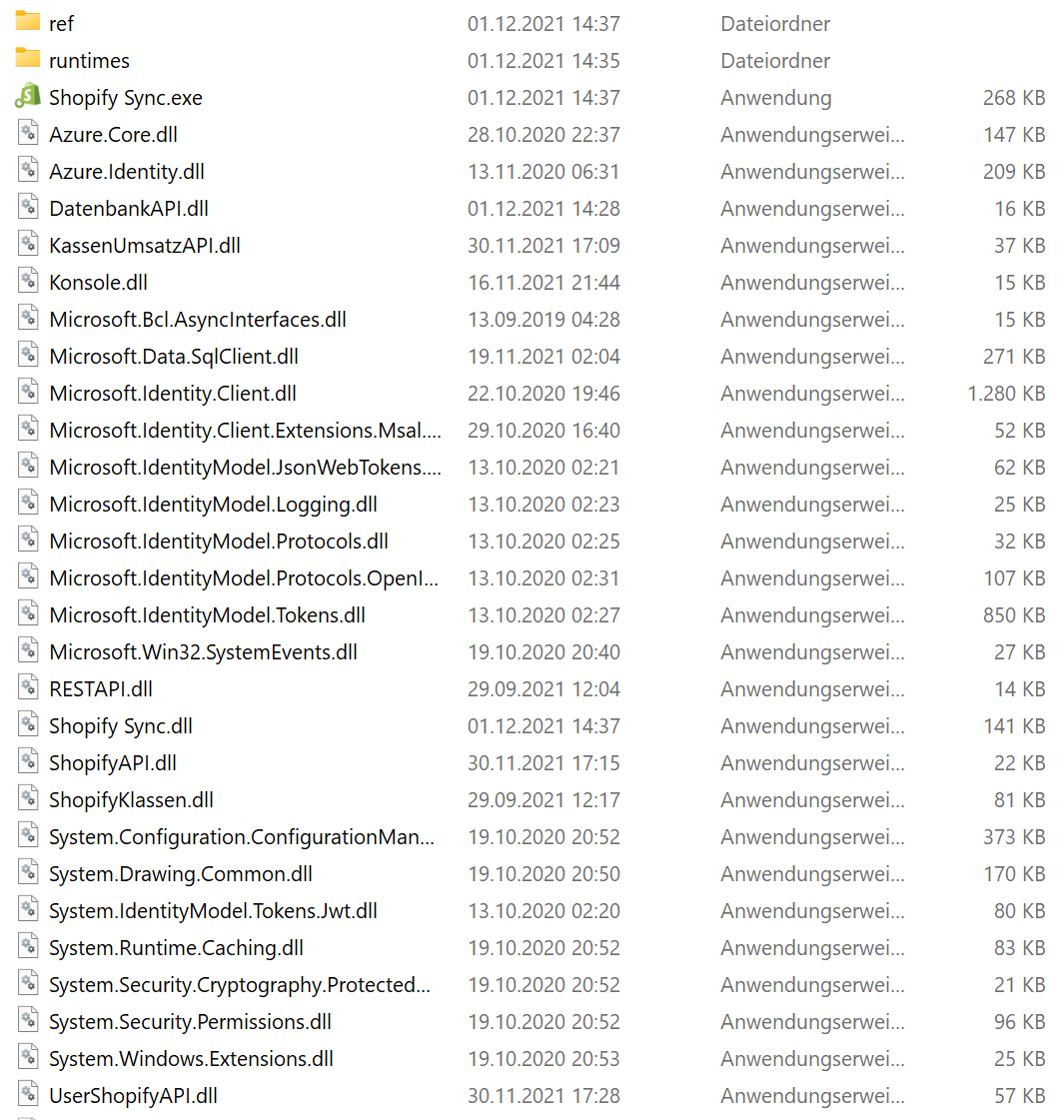
Task: Select the runtimes folder name
Action: click(x=89, y=61)
